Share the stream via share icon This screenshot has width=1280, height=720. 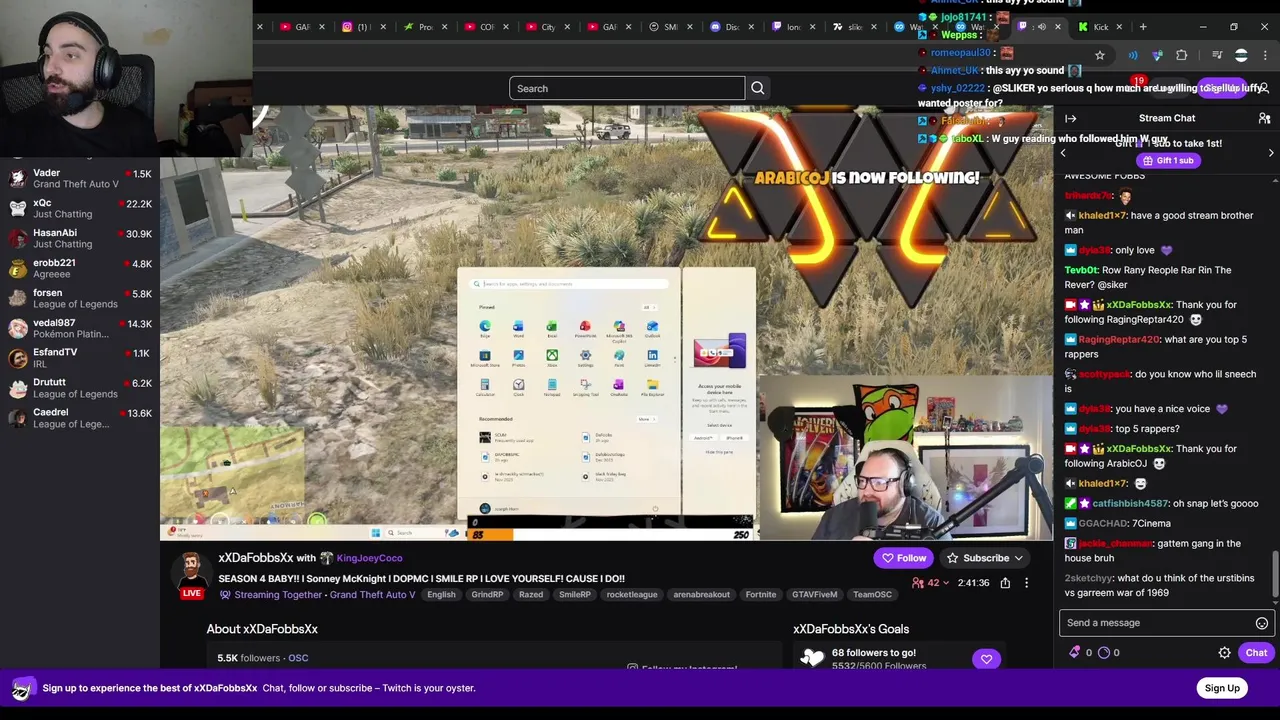[x=1005, y=583]
